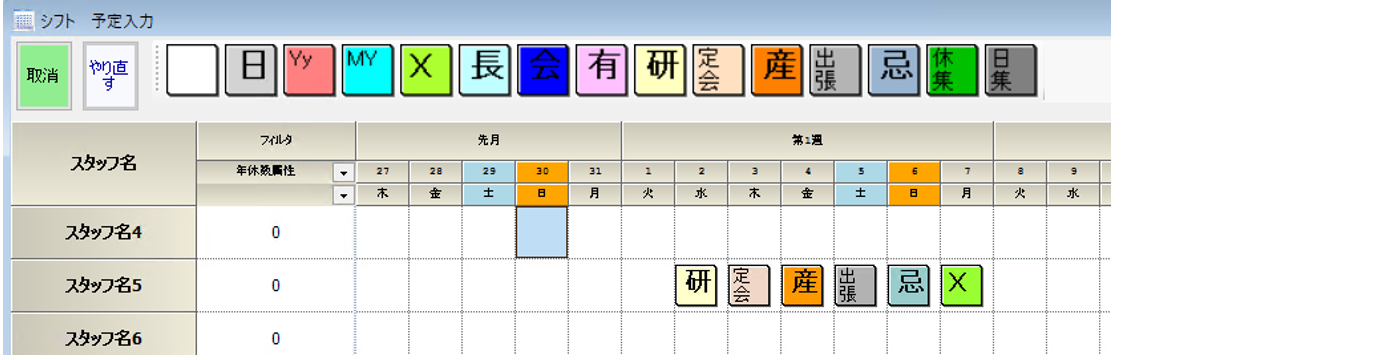
Task: Click the date 31 column header
Action: [x=595, y=171]
